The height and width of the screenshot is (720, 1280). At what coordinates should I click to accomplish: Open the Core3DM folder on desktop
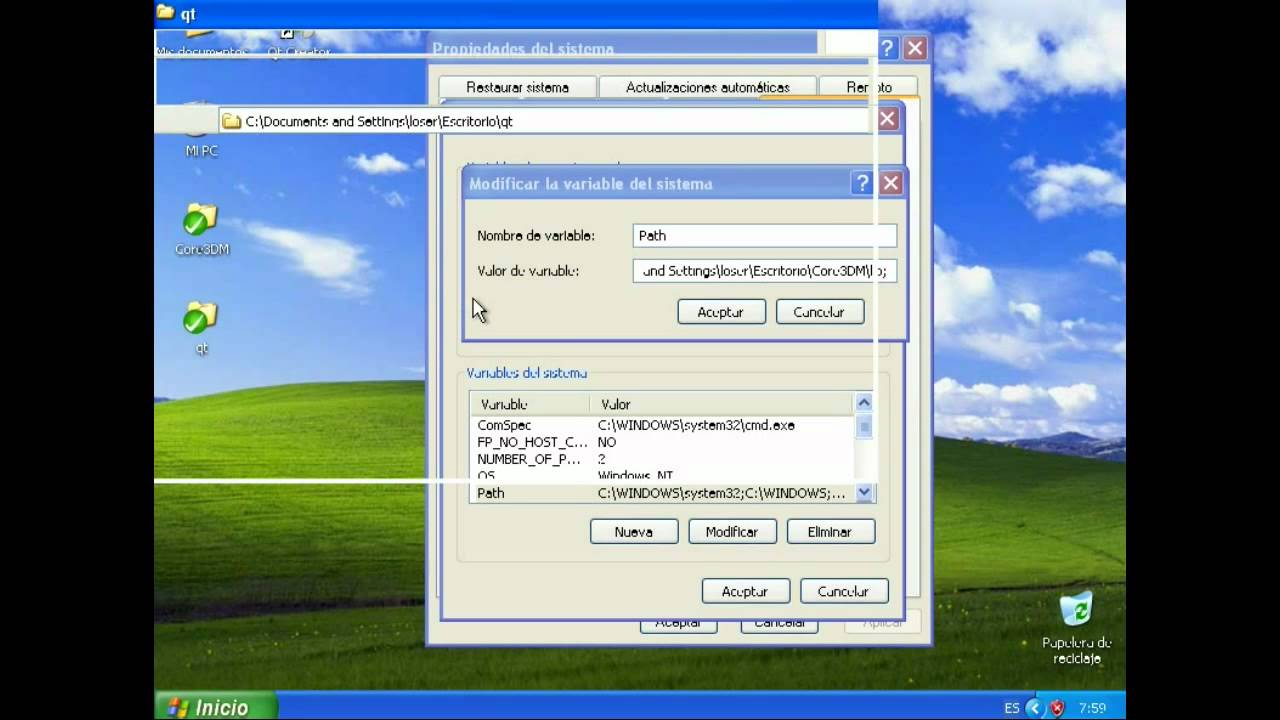[x=201, y=230]
